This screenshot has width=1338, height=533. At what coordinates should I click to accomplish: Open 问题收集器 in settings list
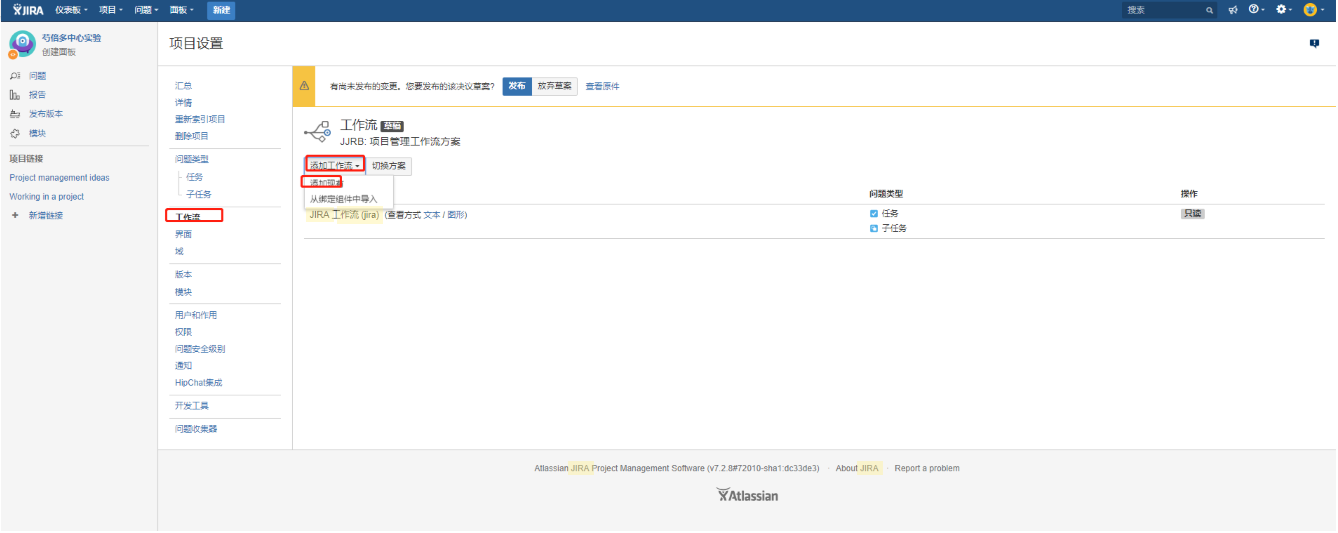(196, 429)
